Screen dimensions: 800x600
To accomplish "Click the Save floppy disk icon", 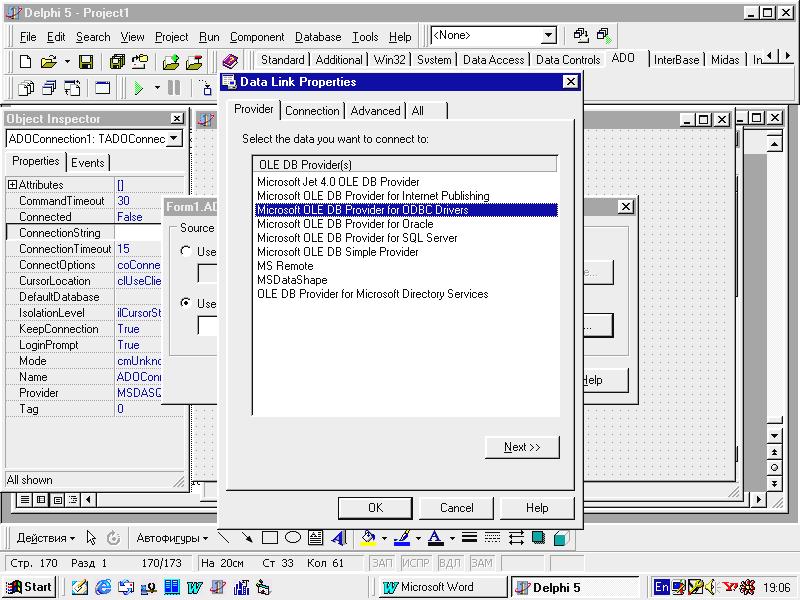I will click(86, 62).
